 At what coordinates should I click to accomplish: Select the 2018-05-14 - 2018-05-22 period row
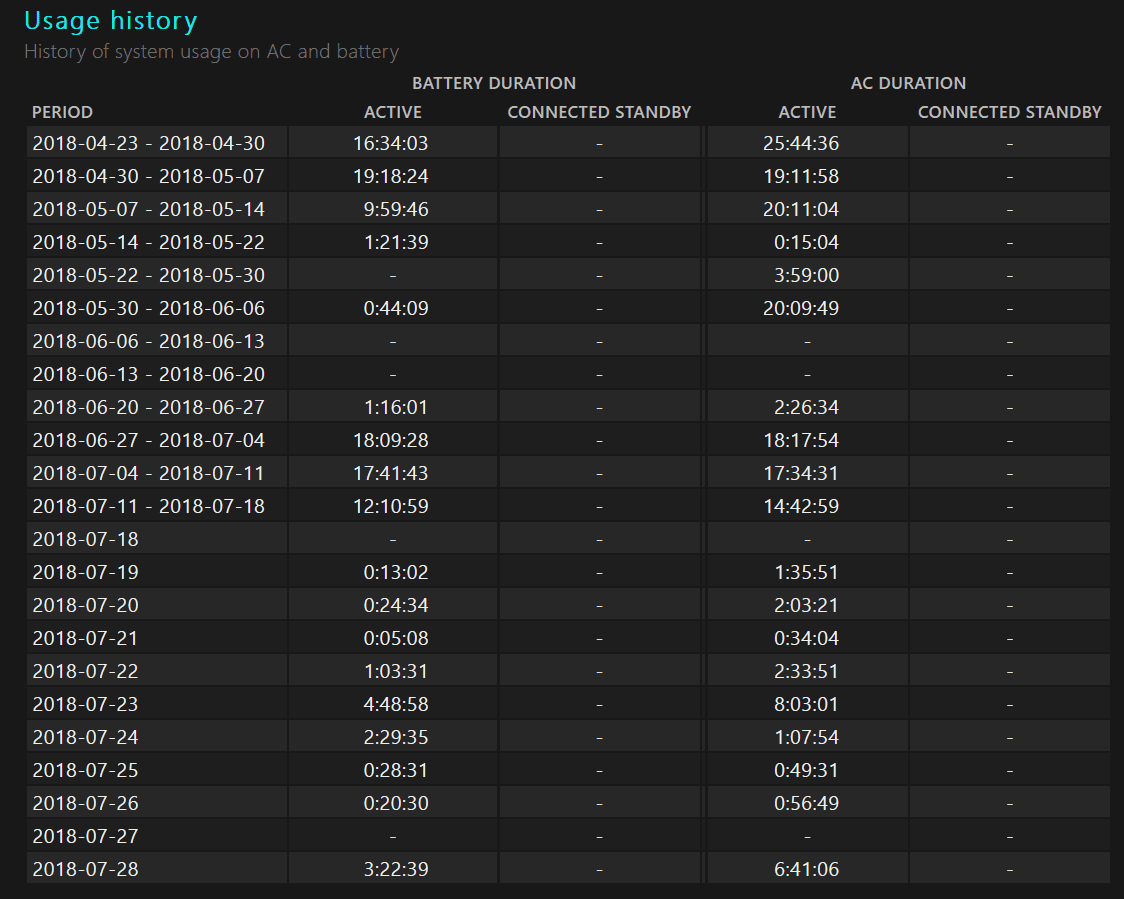pyautogui.click(x=148, y=242)
